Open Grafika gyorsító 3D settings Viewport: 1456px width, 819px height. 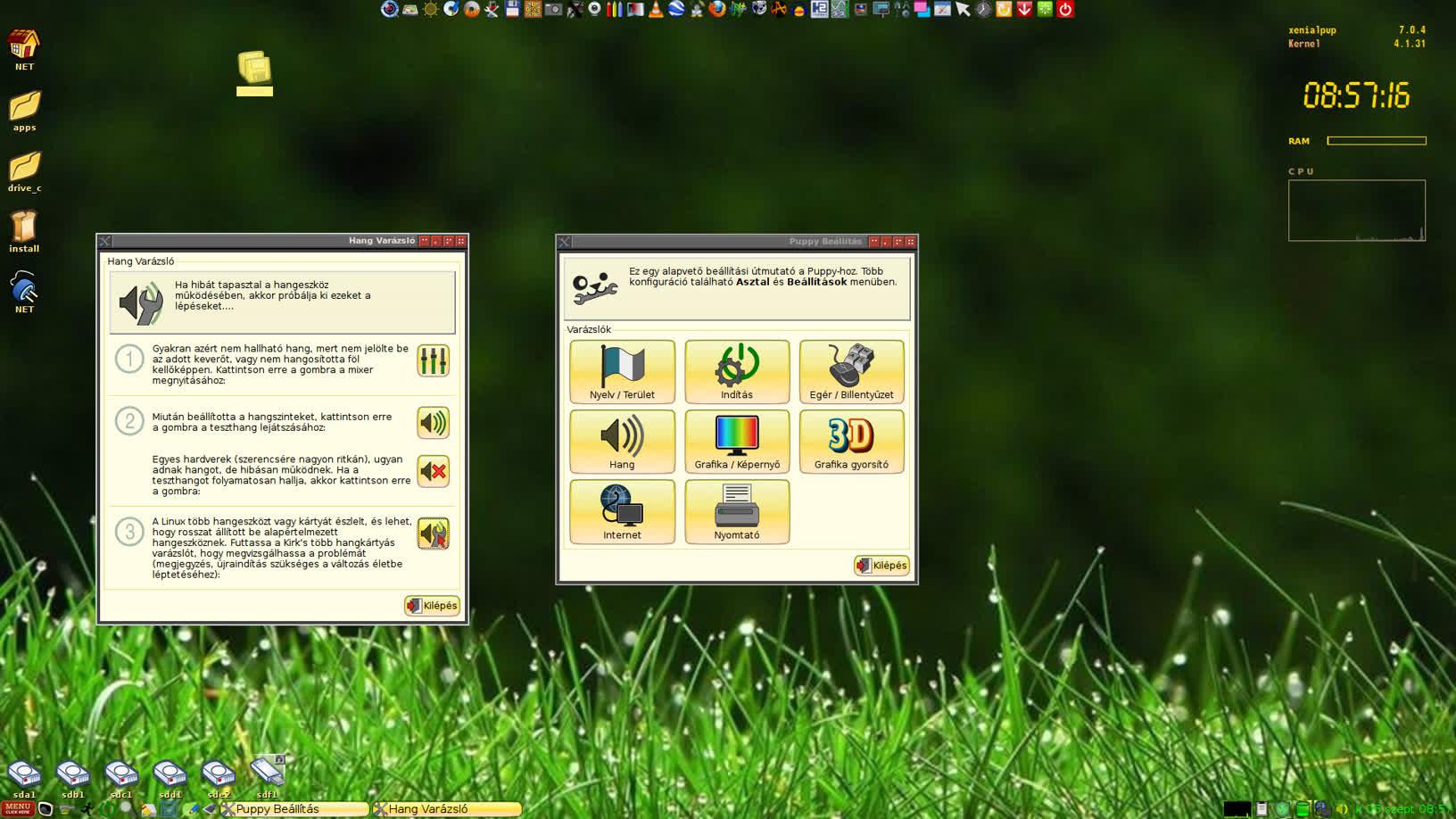[851, 442]
